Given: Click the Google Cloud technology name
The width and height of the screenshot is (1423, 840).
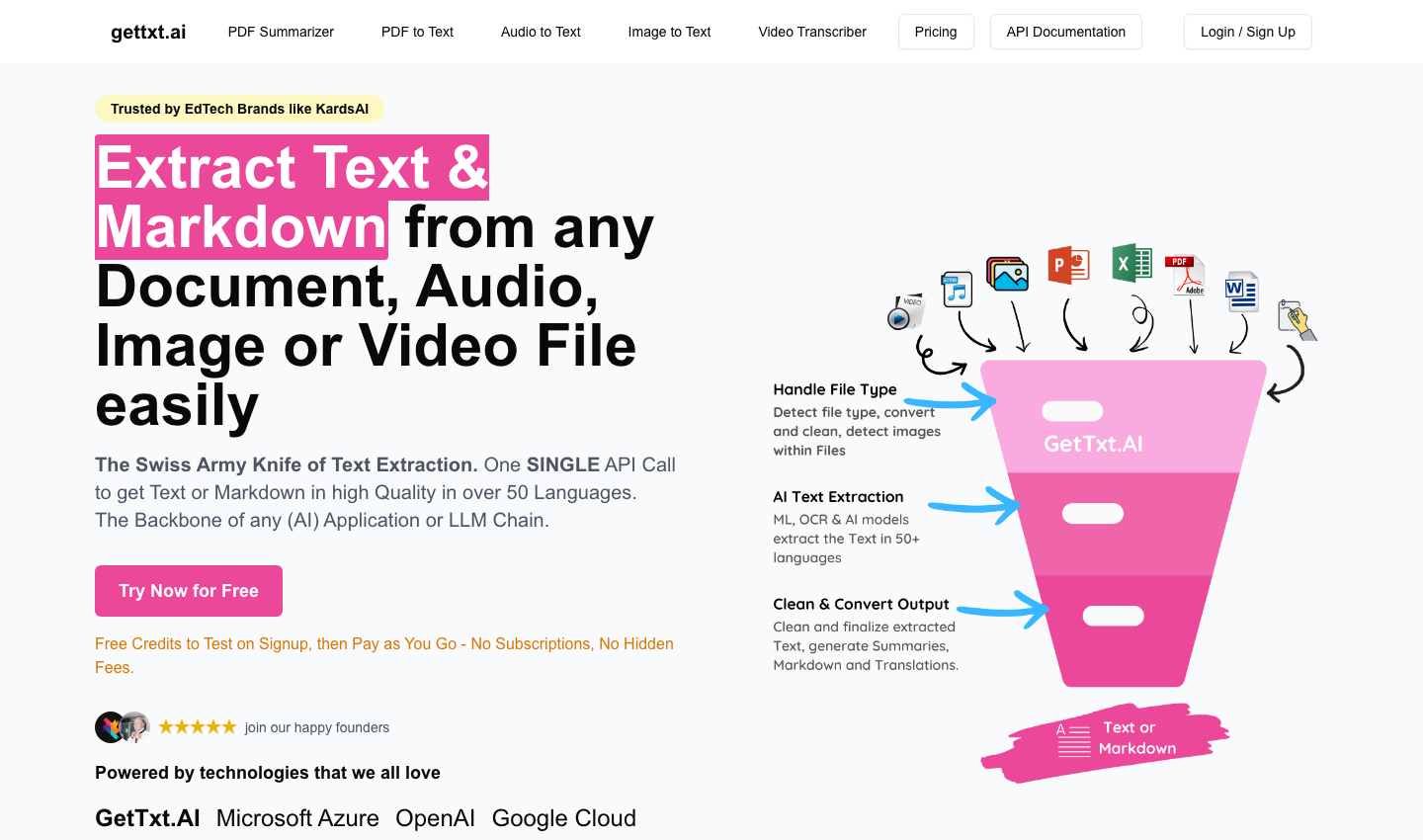Looking at the screenshot, I should click(564, 818).
